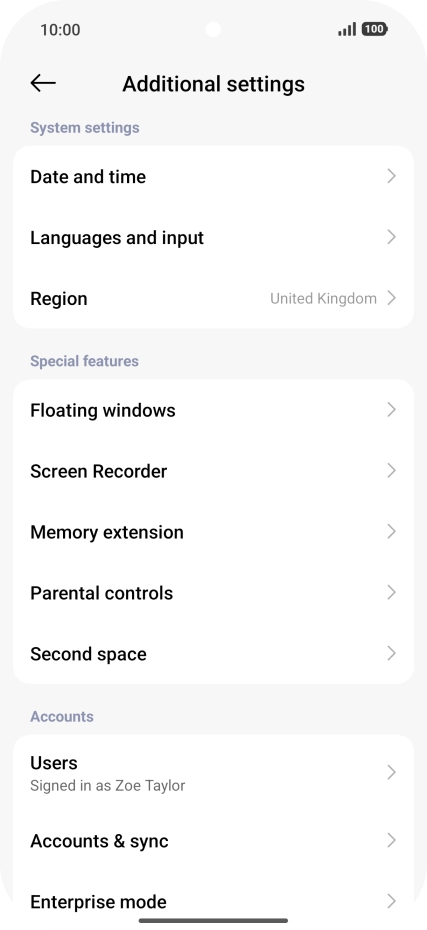The width and height of the screenshot is (427, 930).
Task: Tap chevron on Second space row
Action: (x=391, y=654)
